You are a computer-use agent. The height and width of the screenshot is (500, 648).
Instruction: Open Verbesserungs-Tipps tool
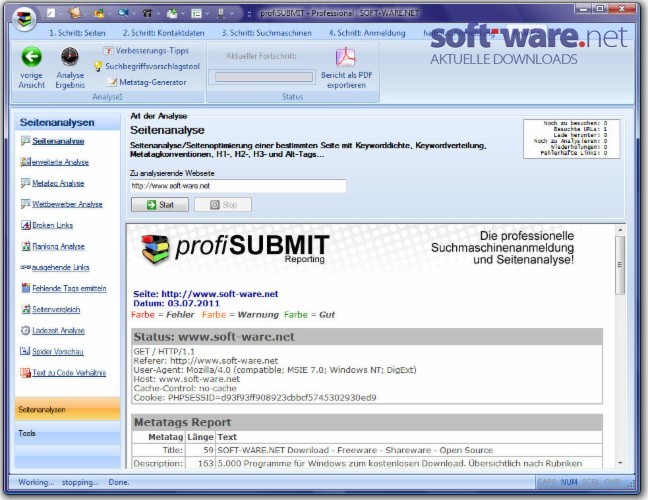146,51
